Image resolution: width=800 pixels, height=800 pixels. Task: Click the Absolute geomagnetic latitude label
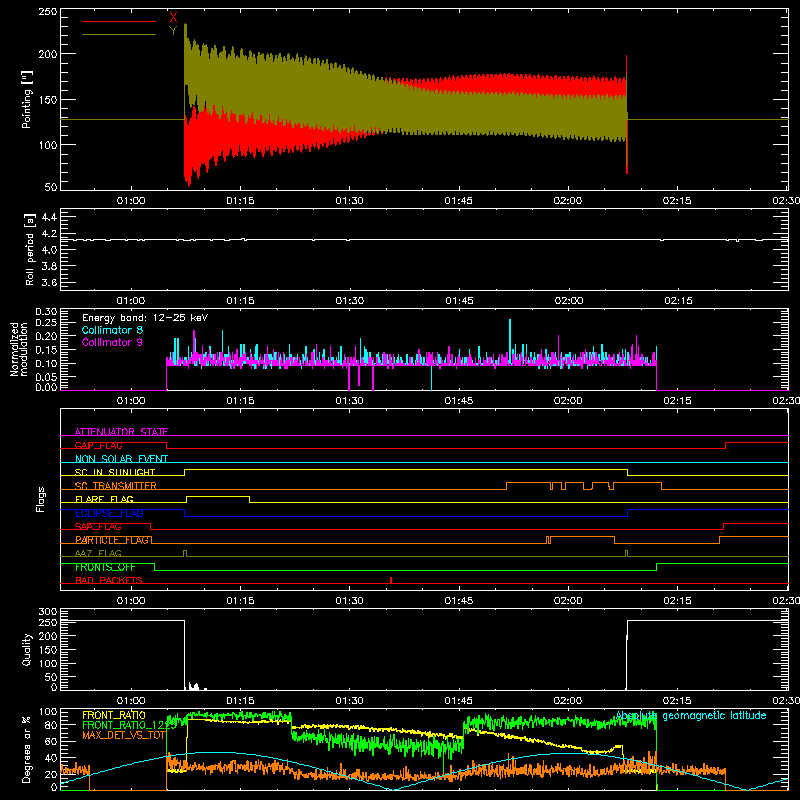point(691,715)
